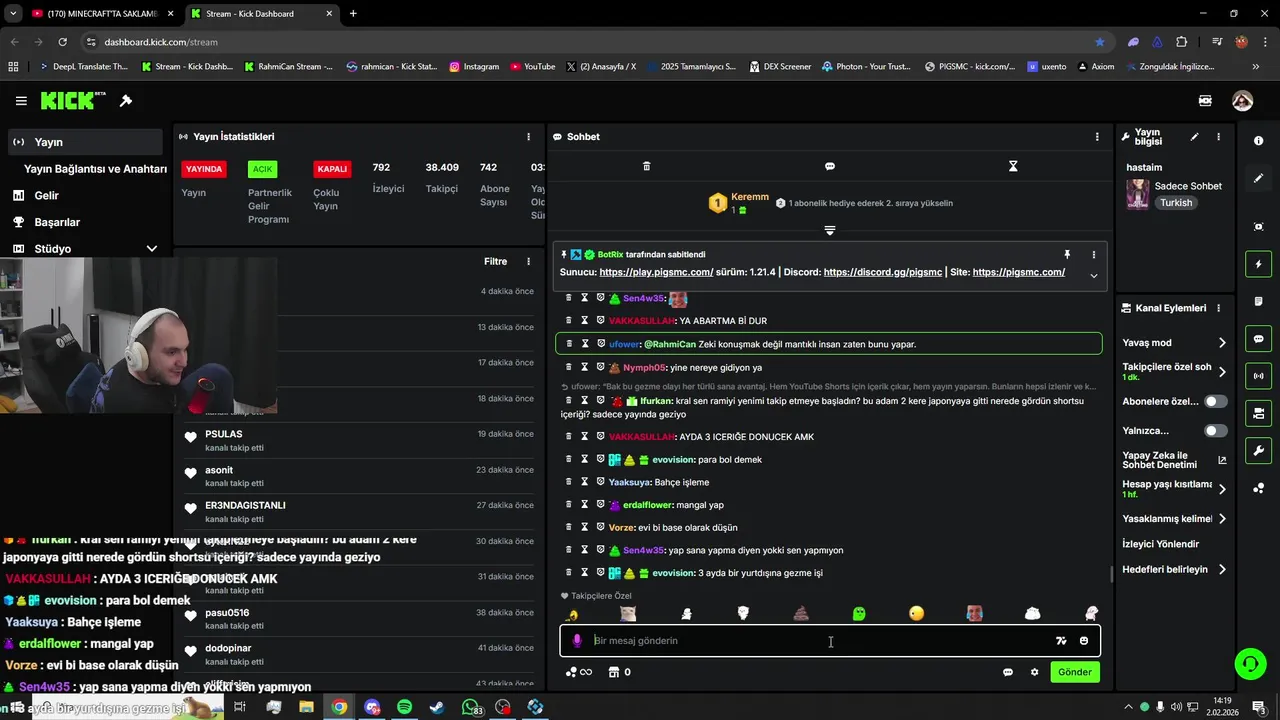Toggle Abonelere özel chat switch
The image size is (1280, 720).
tap(1216, 401)
